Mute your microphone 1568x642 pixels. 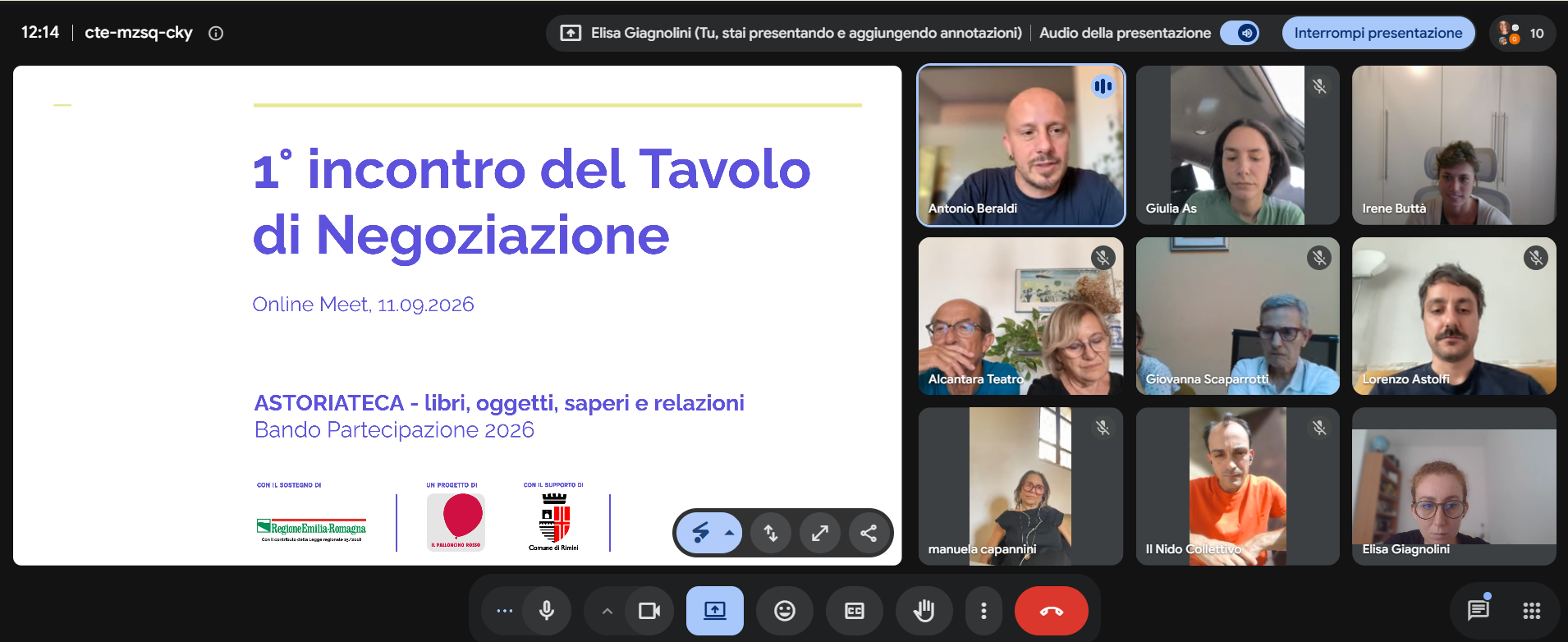tap(547, 611)
